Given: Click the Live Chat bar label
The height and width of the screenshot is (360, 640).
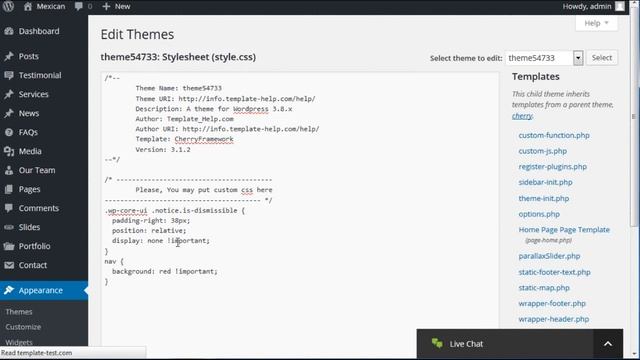Looking at the screenshot, I should pyautogui.click(x=466, y=344).
